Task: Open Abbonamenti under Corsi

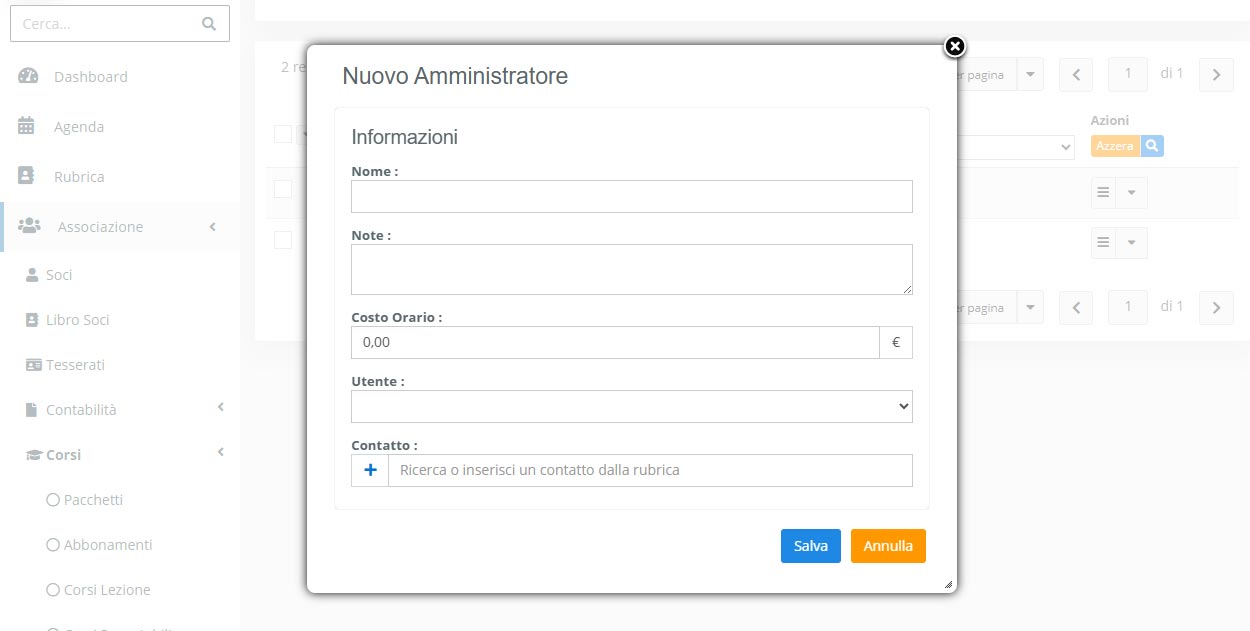Action: (x=107, y=545)
